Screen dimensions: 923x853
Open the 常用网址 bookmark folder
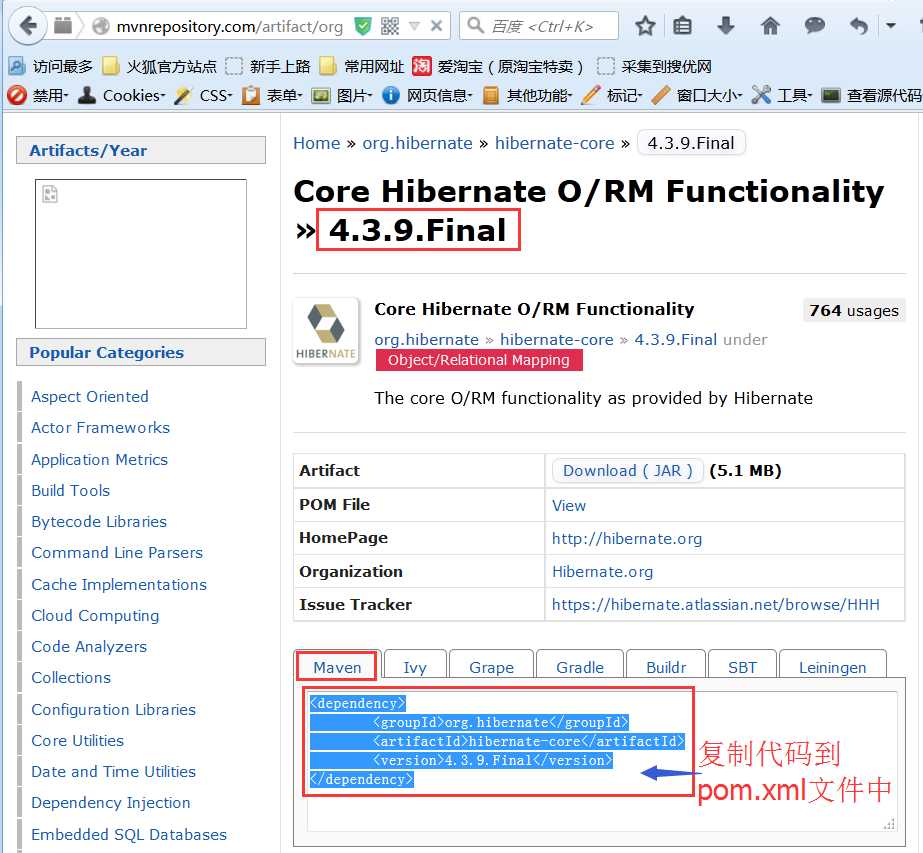click(x=361, y=67)
